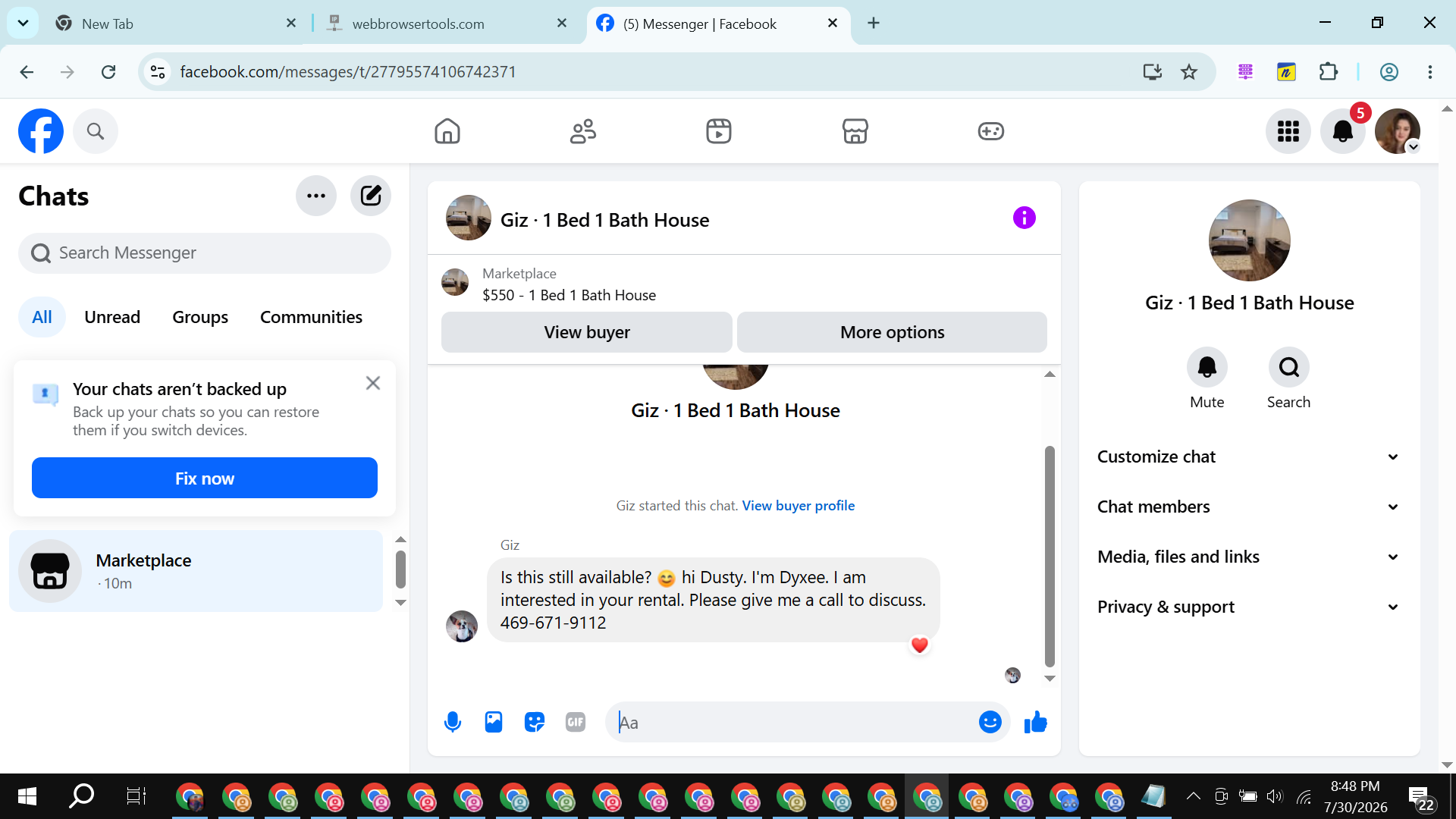Select the All chats filter
Screen dimensions: 1456x819
click(x=42, y=317)
